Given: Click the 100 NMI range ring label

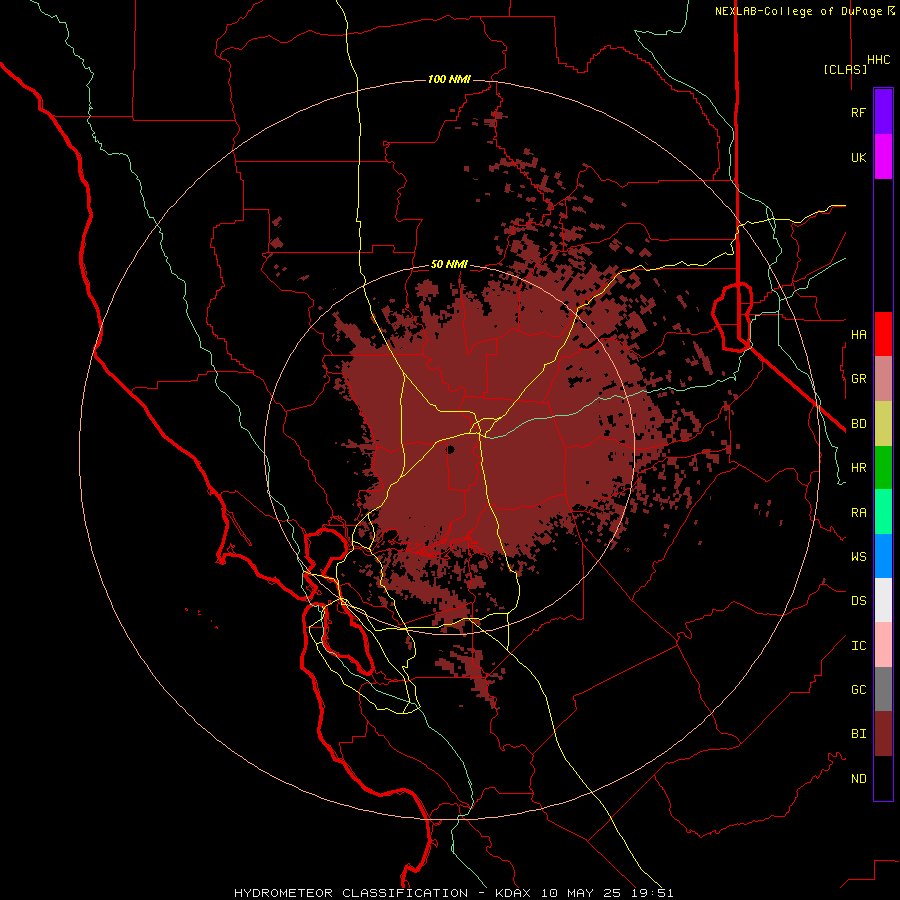Looking at the screenshot, I should [x=449, y=79].
